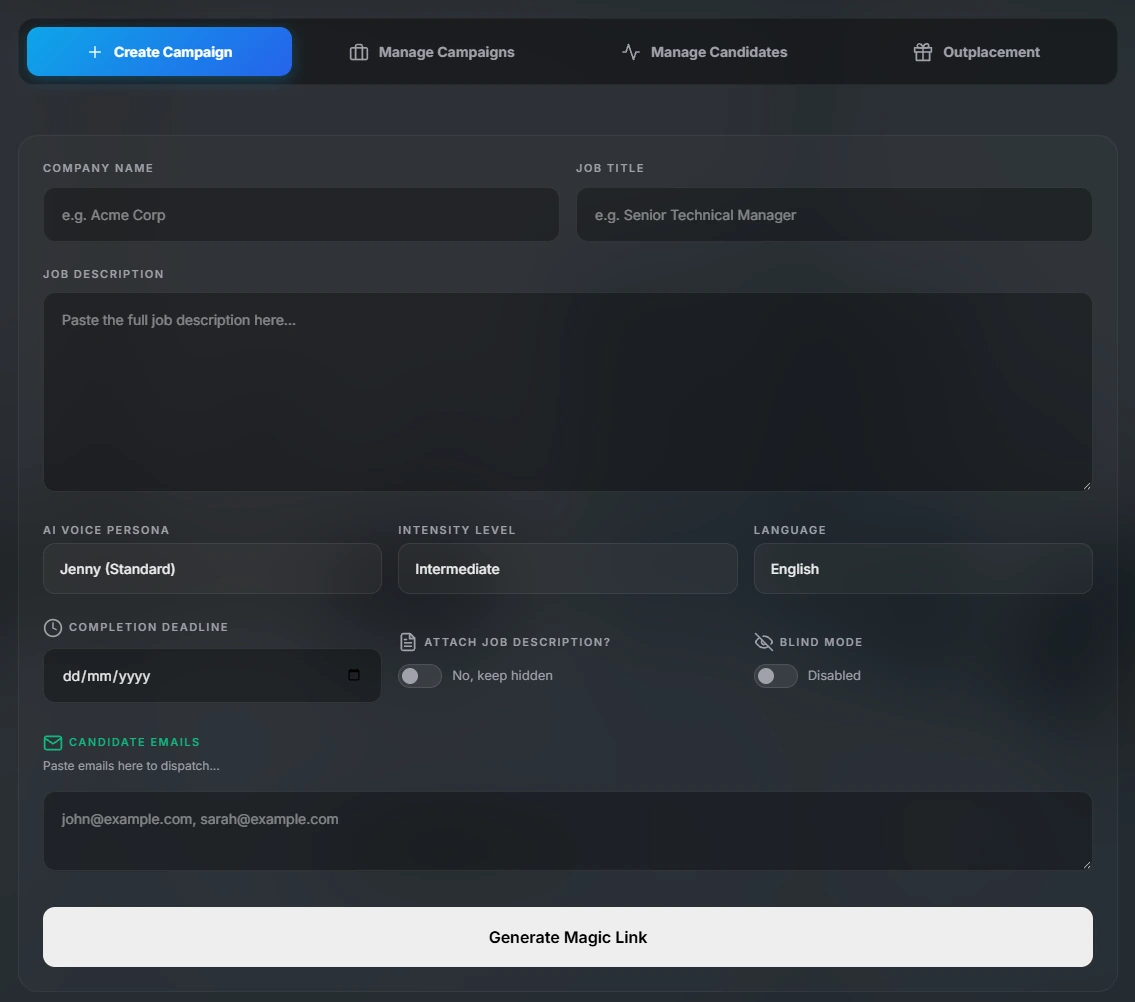Click the 'Language' label
This screenshot has width=1135, height=1002.
pos(790,530)
